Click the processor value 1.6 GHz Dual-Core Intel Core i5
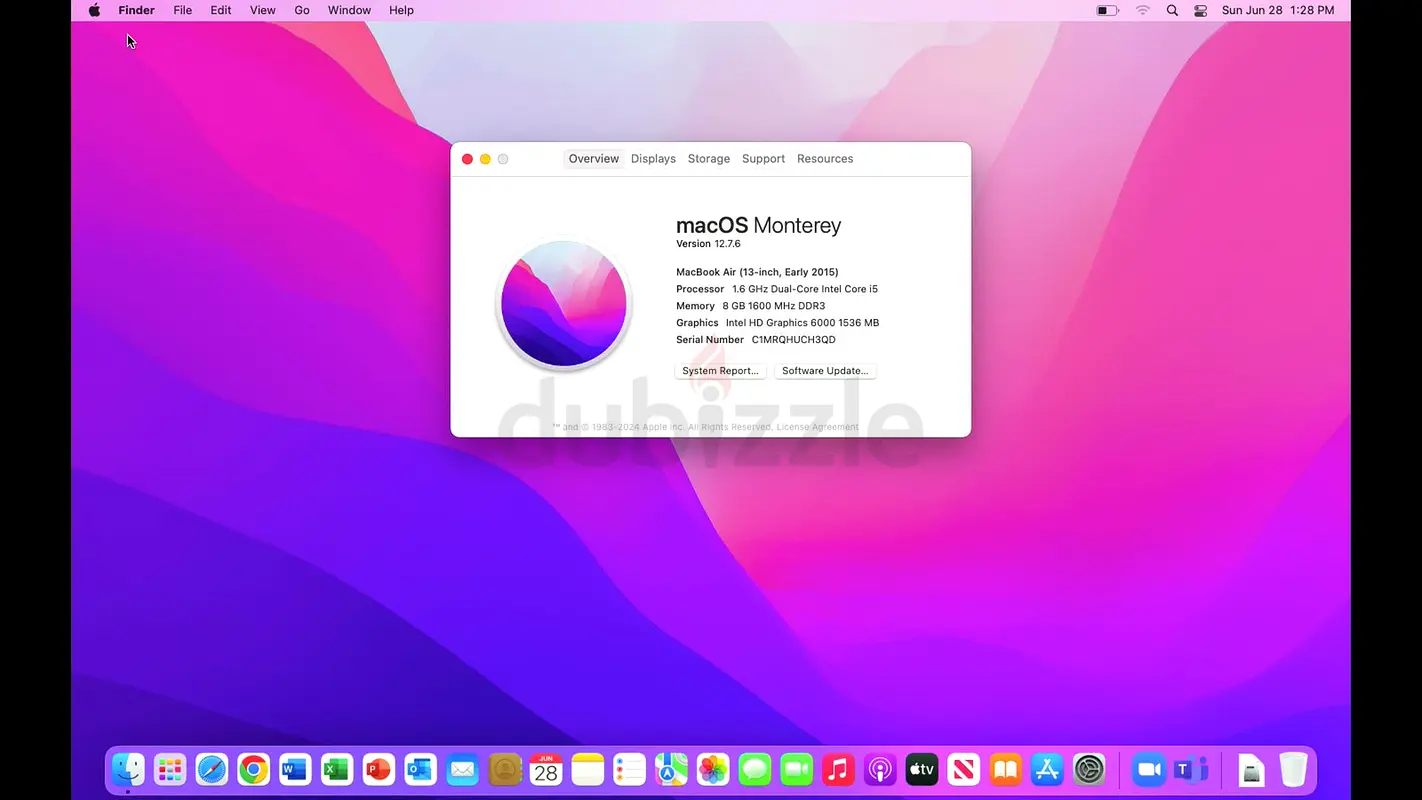 pos(805,289)
